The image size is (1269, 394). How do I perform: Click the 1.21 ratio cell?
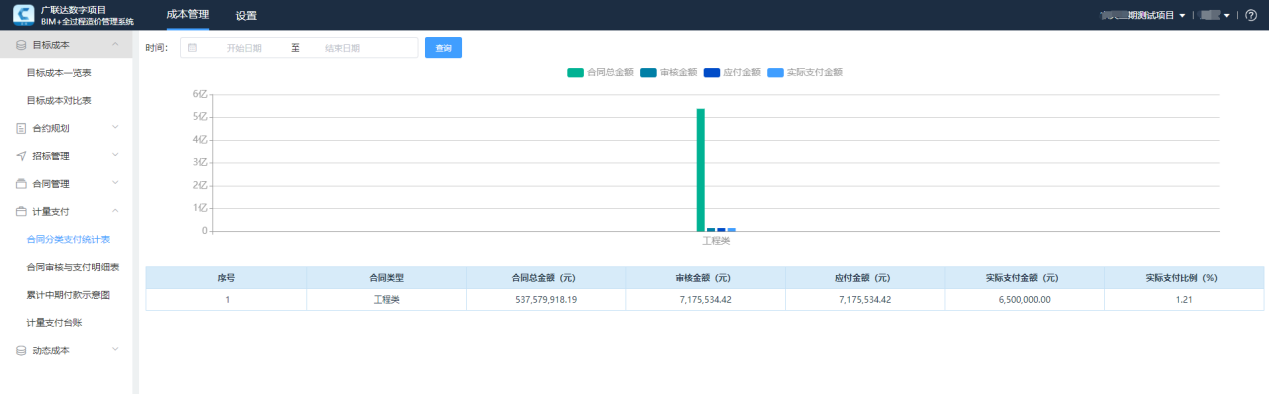pyautogui.click(x=1184, y=299)
